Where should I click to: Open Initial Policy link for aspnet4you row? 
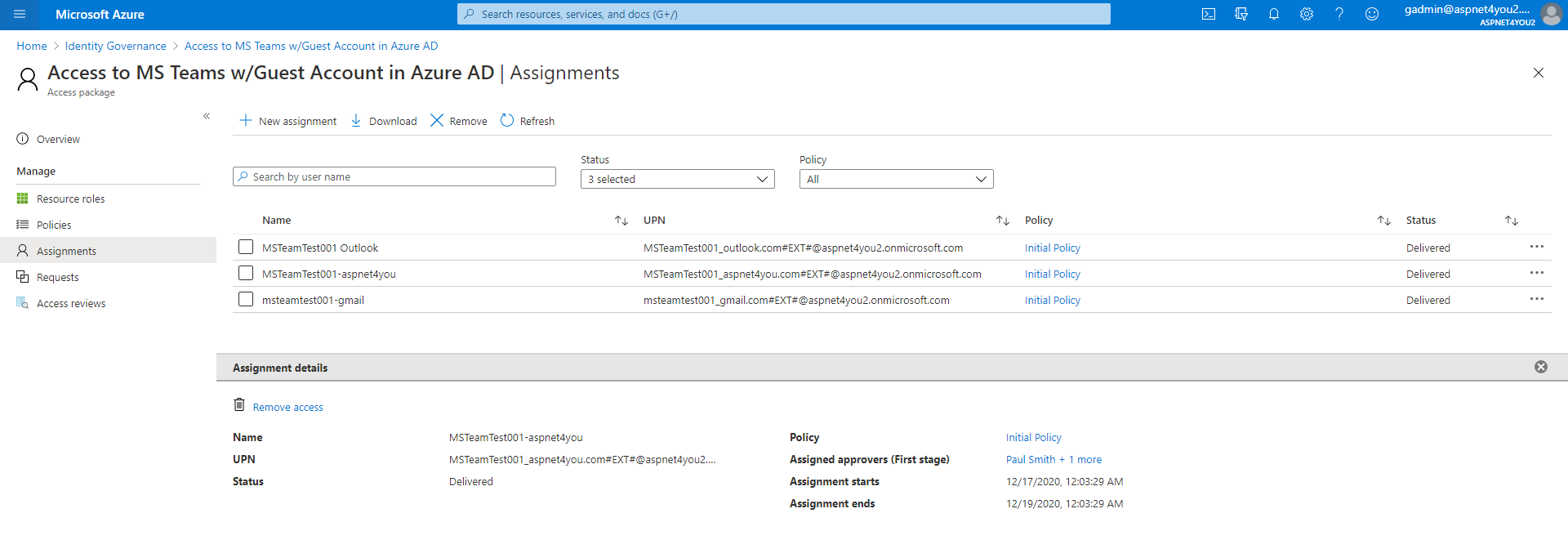1053,274
